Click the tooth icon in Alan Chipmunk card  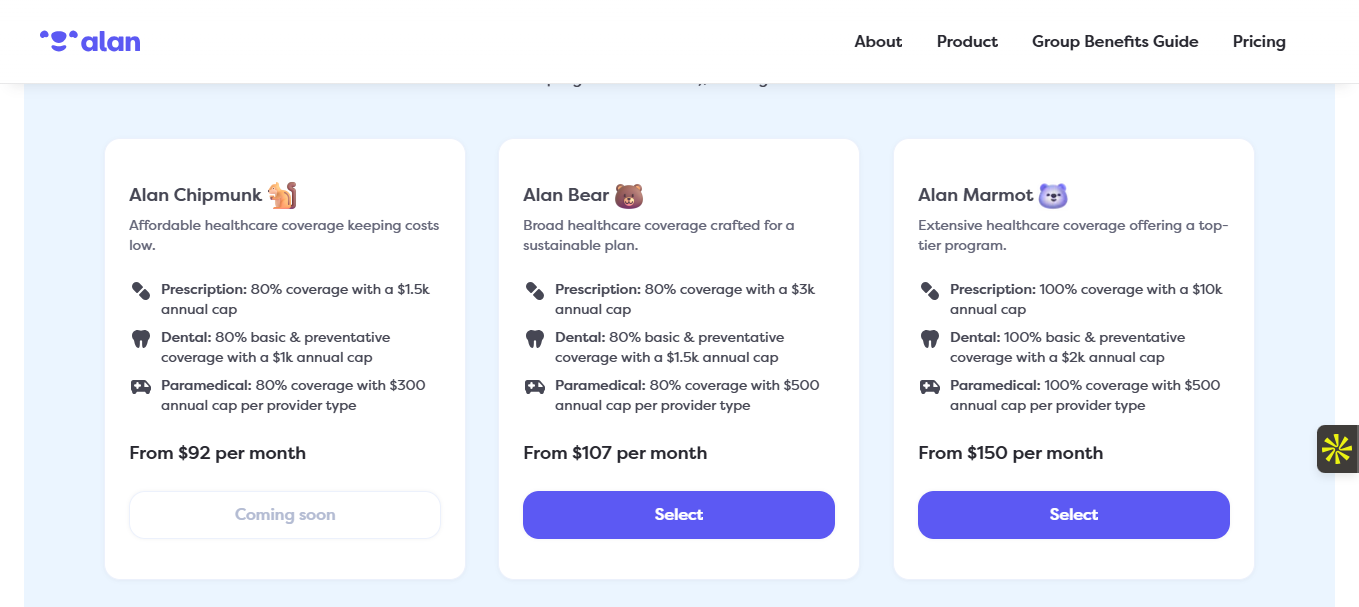(141, 338)
